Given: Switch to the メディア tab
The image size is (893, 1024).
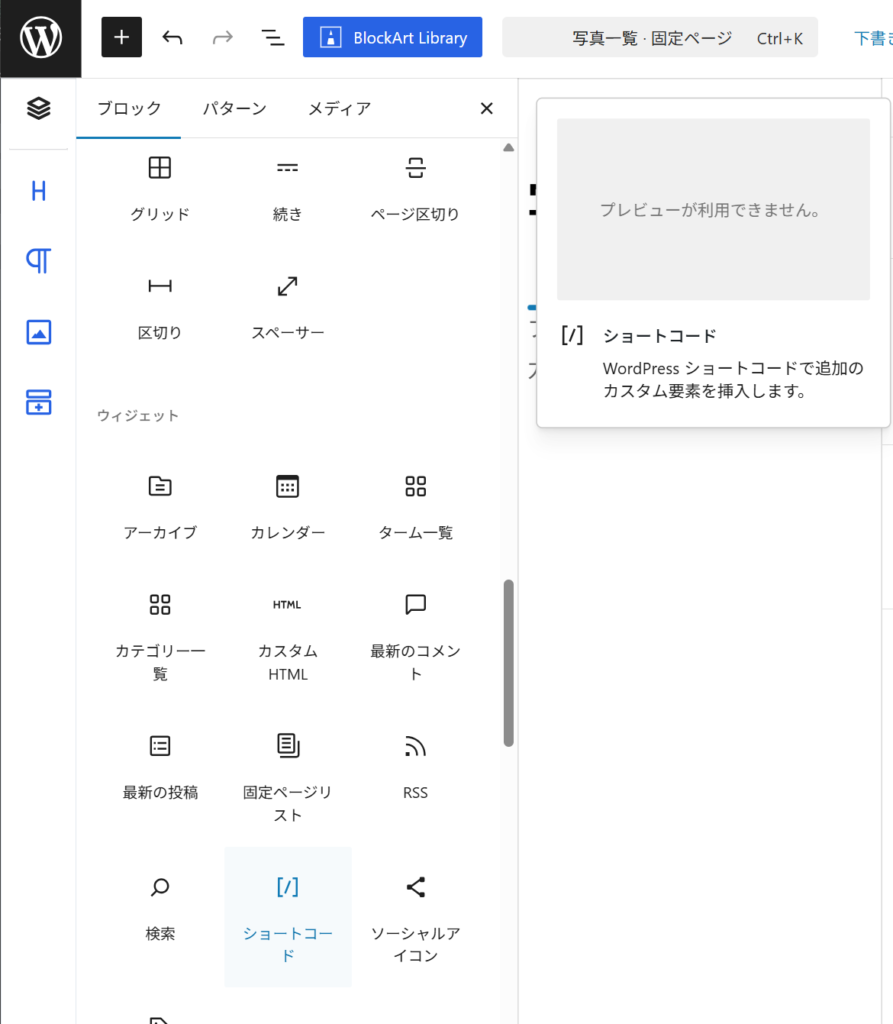Looking at the screenshot, I should click(339, 108).
